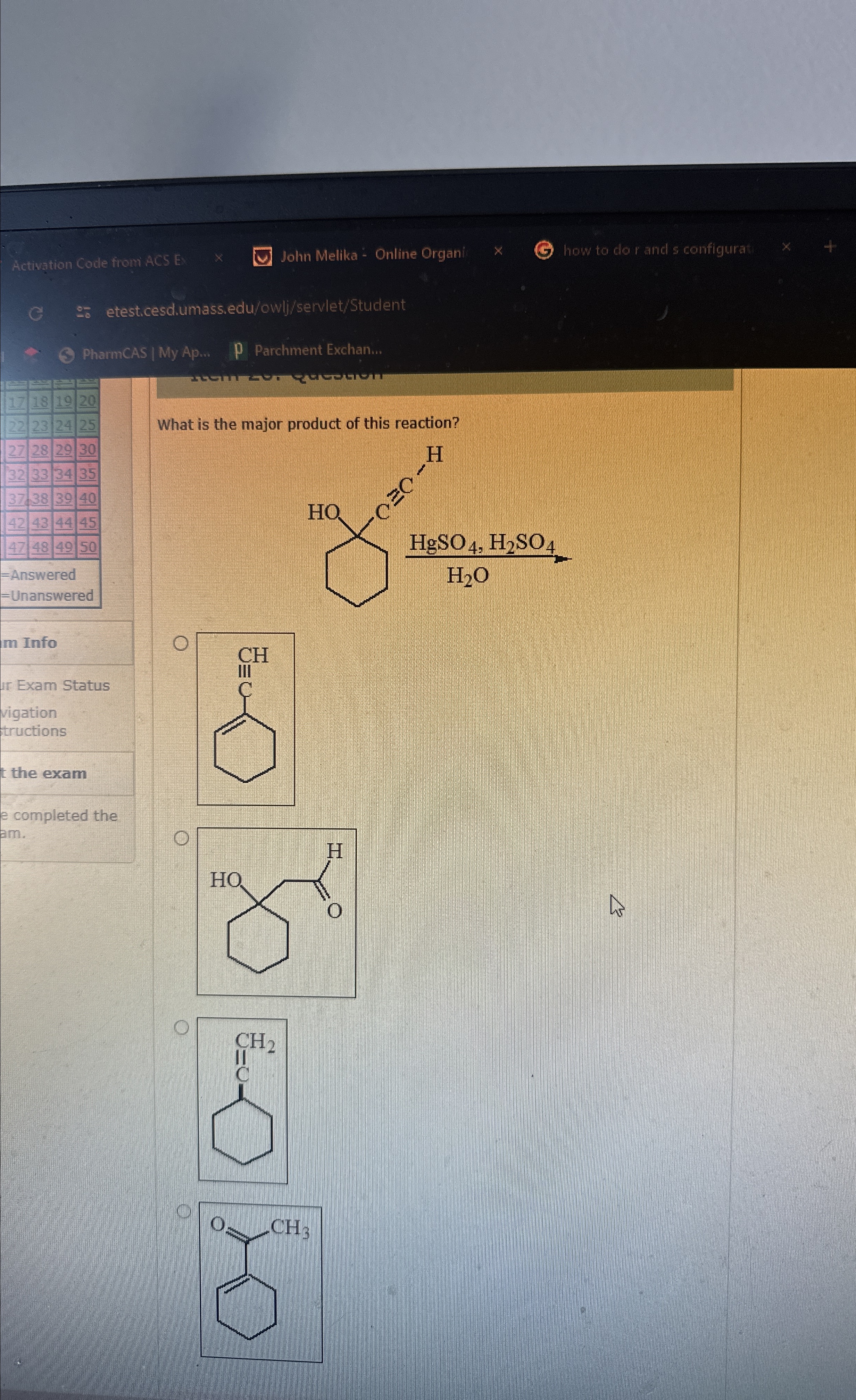Select the CH2=C cyclohexane answer radio
Screen dimensions: 856x1400
coord(181,1027)
